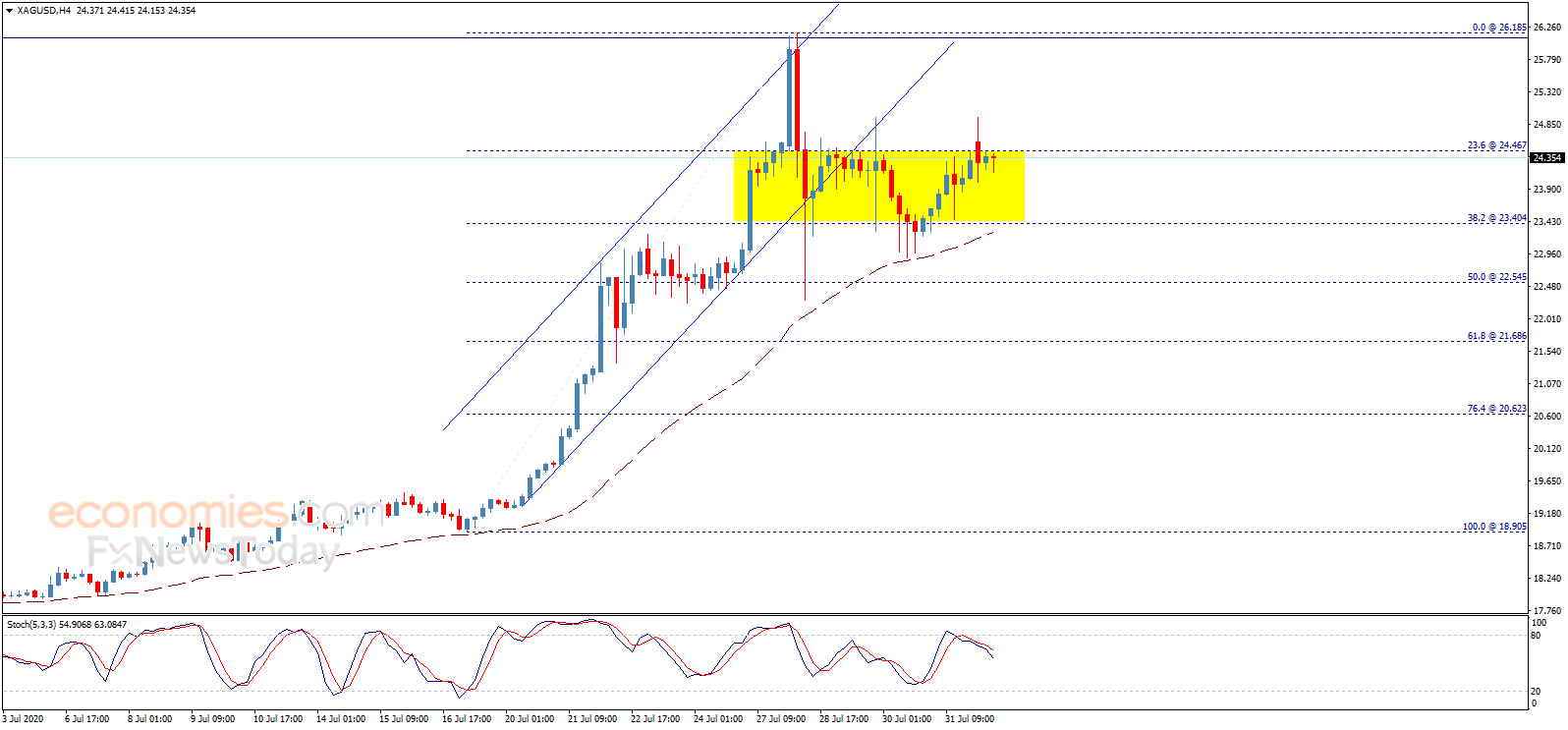Select the XAGUSD,H4 symbol label
This screenshot has height=730, width=1568.
click(x=43, y=11)
